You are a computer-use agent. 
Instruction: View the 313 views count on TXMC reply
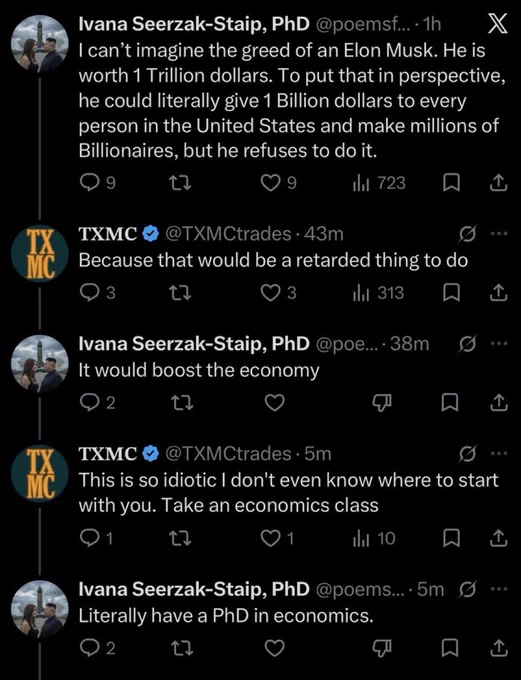(x=378, y=293)
